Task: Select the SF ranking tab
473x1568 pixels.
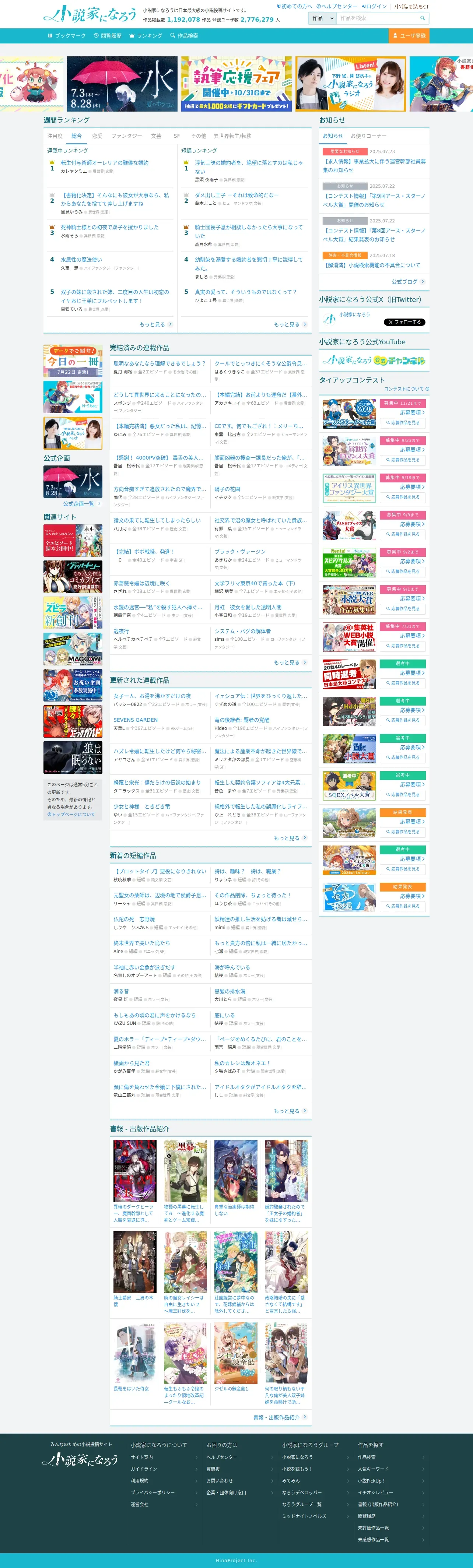Action: point(176,136)
